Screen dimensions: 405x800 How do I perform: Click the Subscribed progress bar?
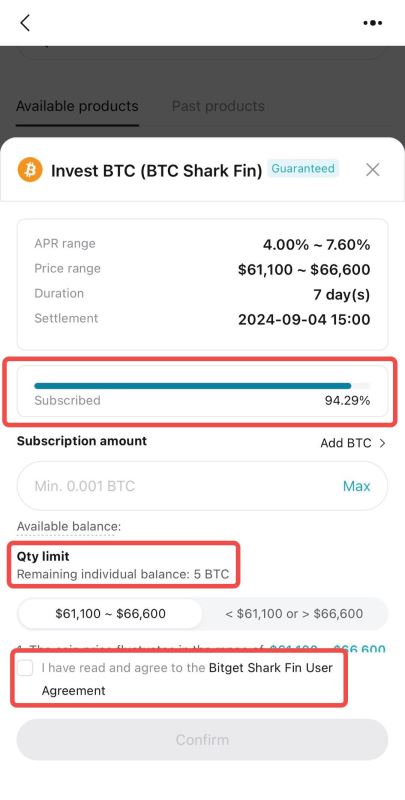(x=202, y=386)
